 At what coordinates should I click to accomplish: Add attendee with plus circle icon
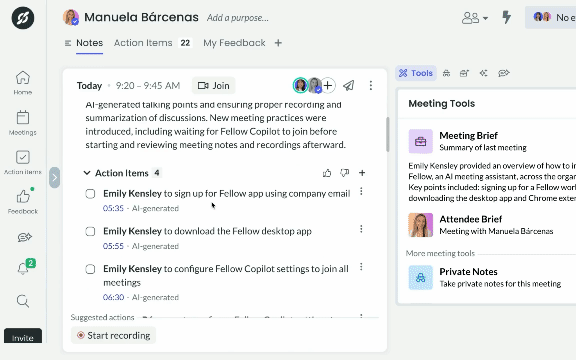328,86
